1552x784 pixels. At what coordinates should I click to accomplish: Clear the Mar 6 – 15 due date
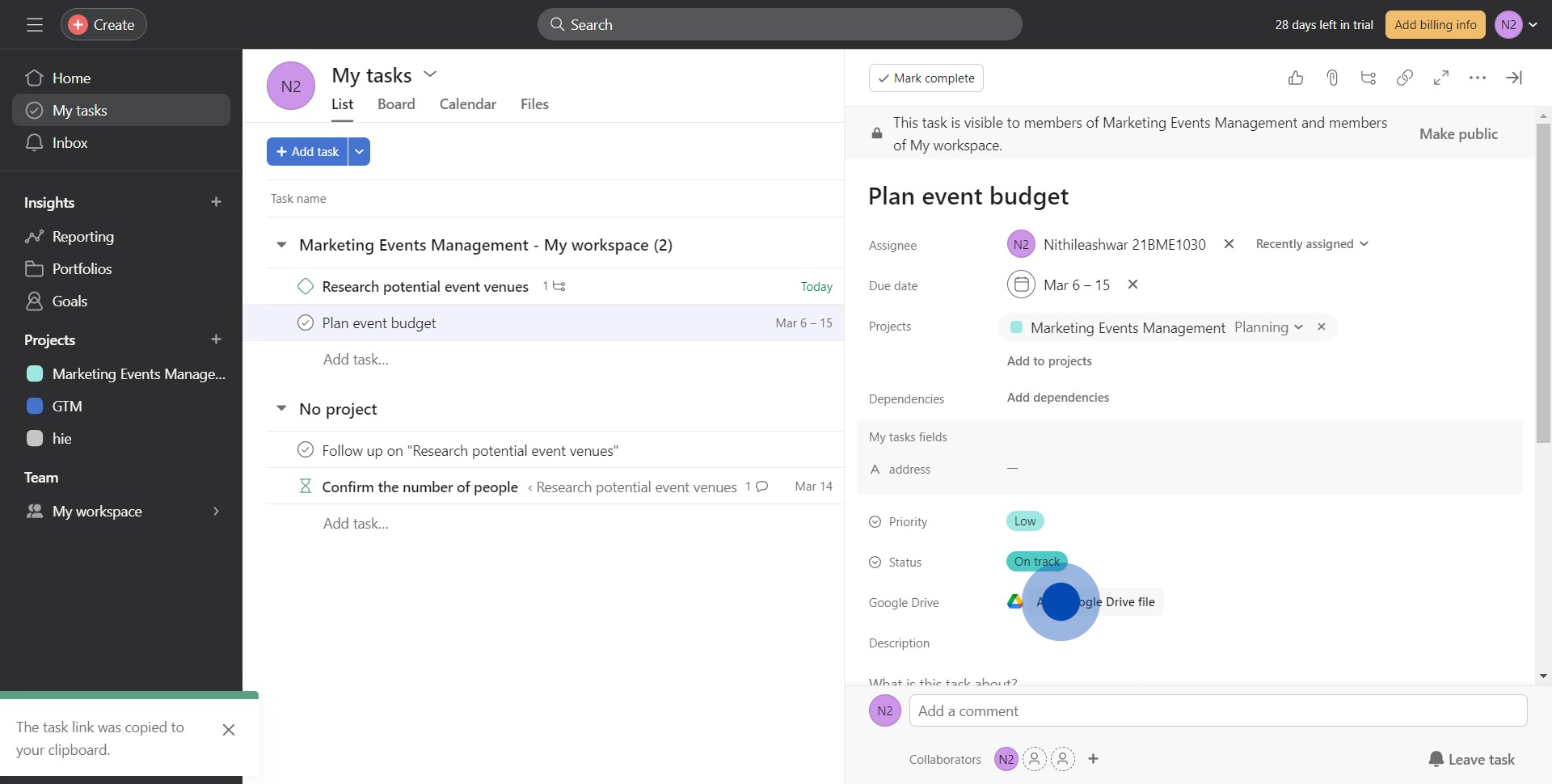click(1132, 285)
